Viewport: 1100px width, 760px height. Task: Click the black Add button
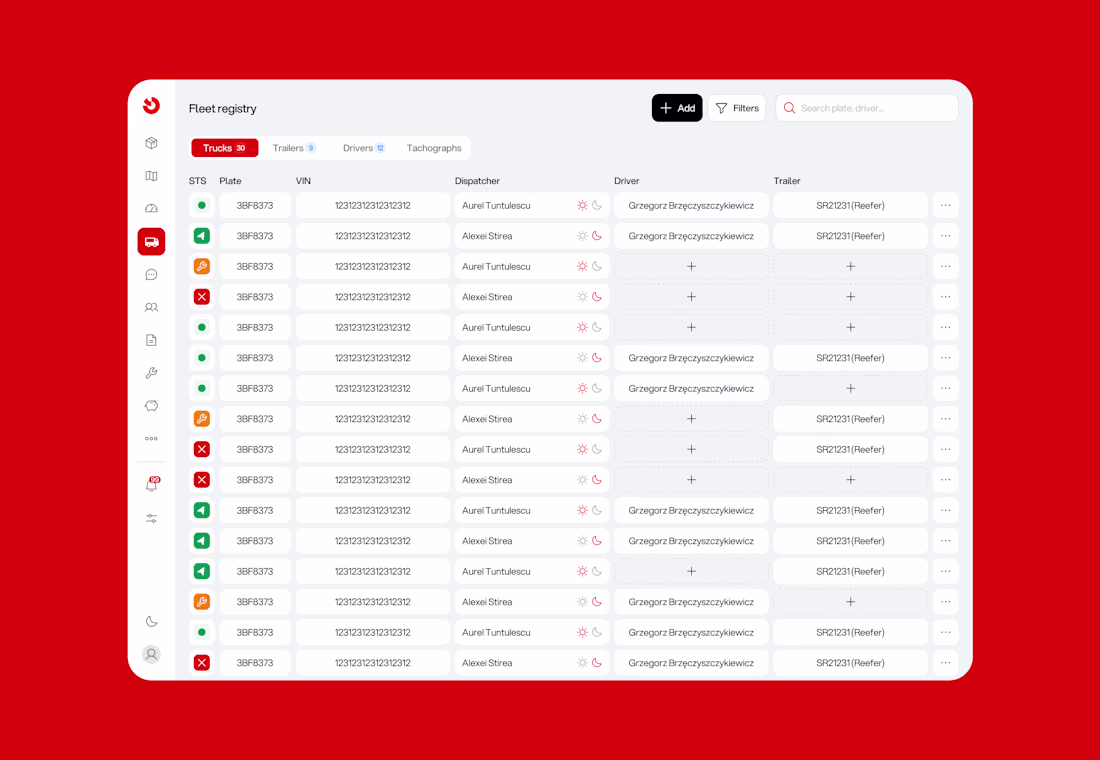(x=677, y=108)
